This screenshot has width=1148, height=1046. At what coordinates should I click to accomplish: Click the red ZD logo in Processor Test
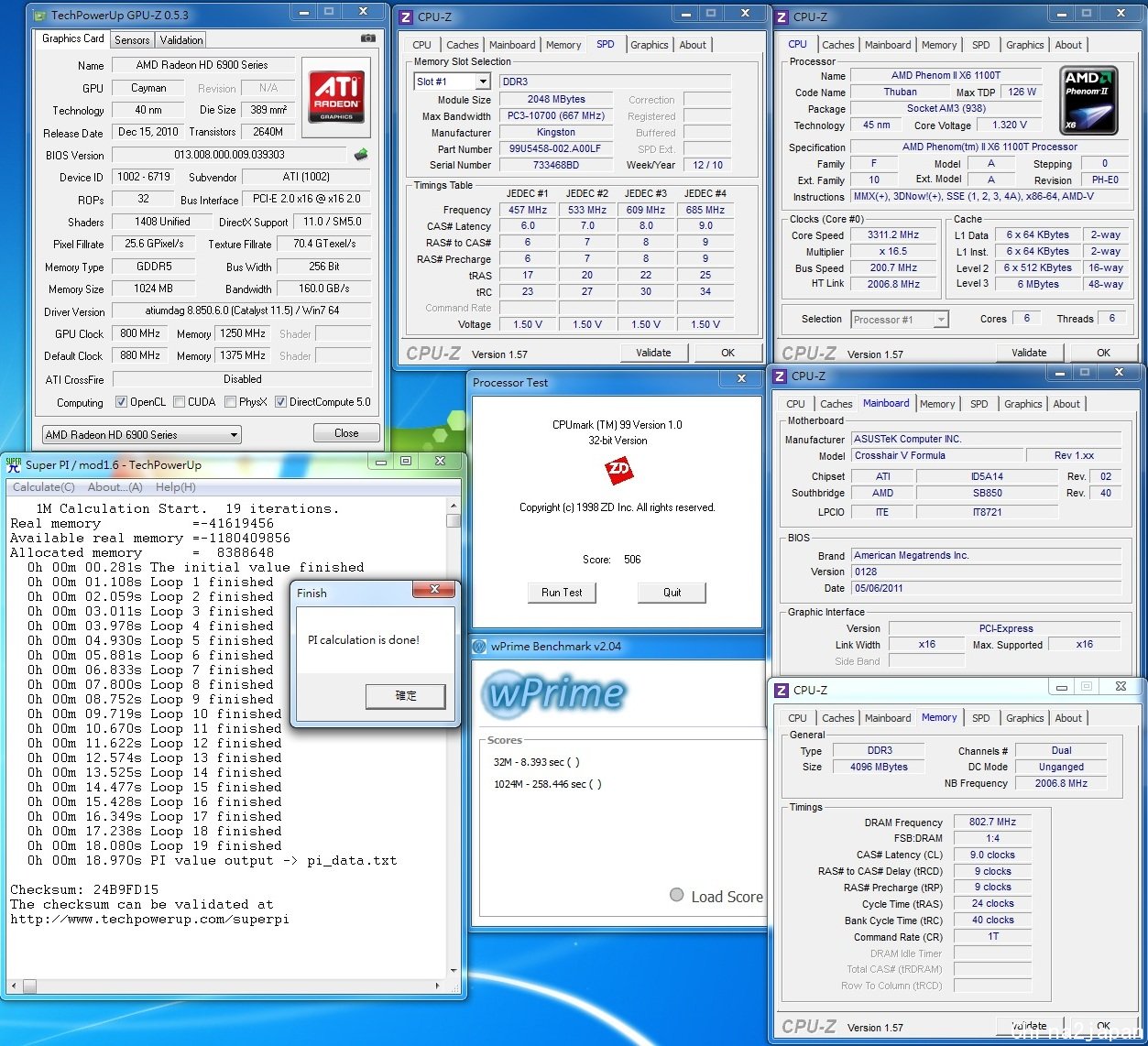click(618, 470)
